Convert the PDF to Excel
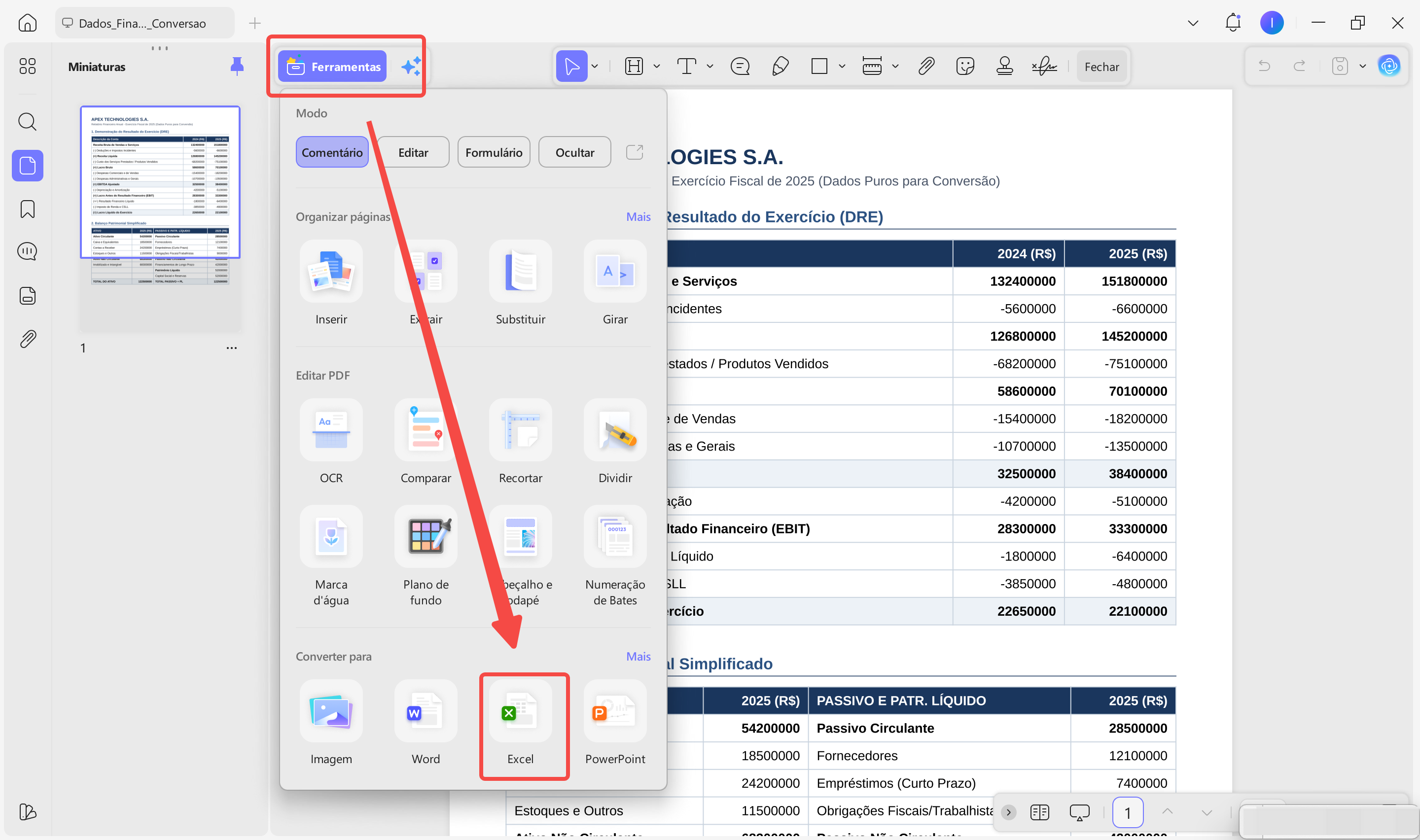The width and height of the screenshot is (1420, 840). 520,723
